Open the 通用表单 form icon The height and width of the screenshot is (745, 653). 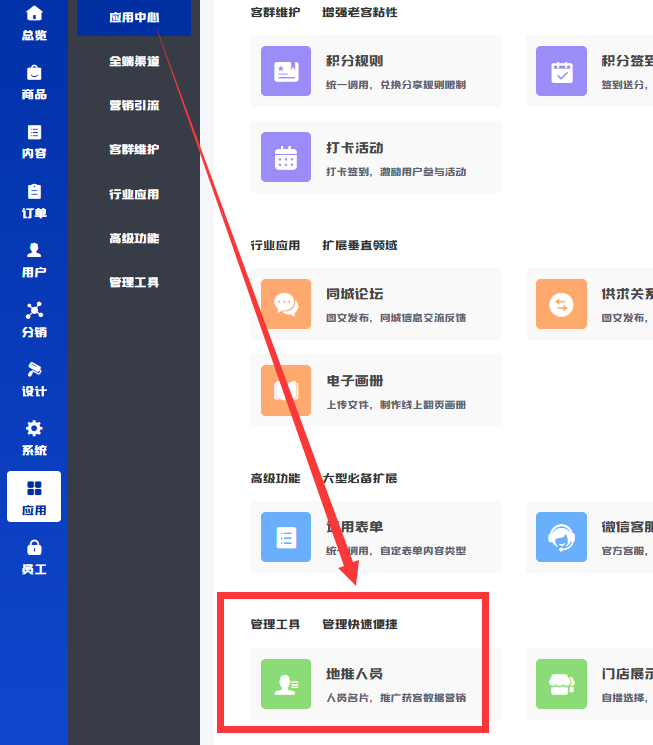[x=286, y=537]
